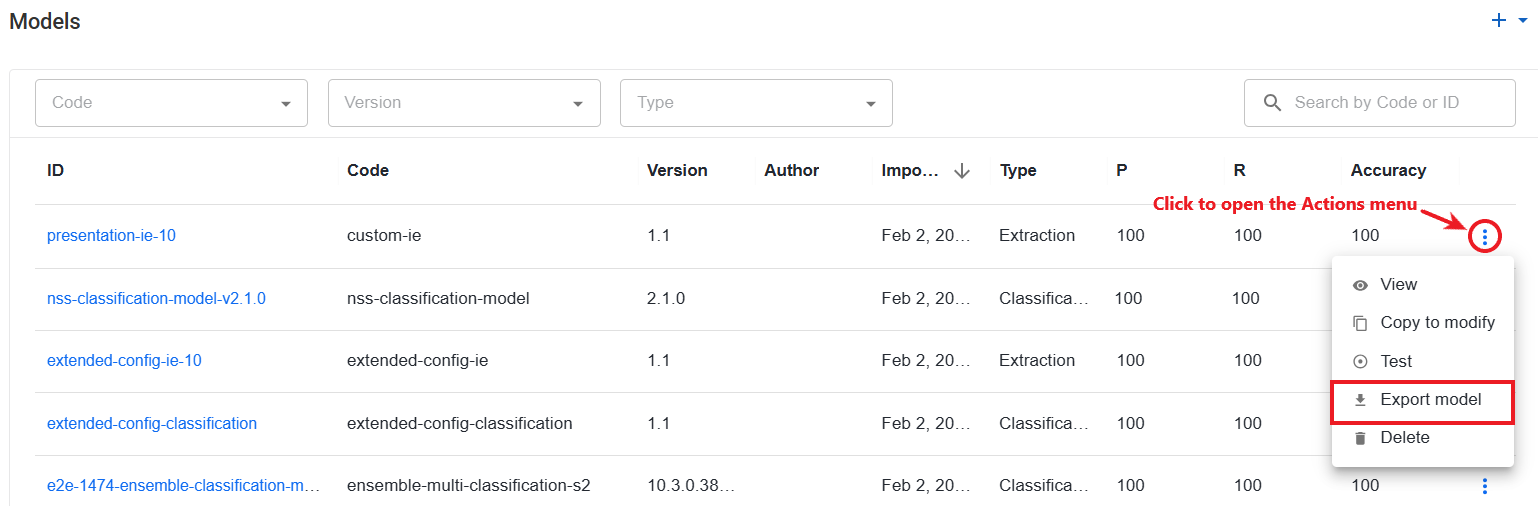1538x506 pixels.
Task: Click the download icon beside Export model
Action: tap(1360, 400)
